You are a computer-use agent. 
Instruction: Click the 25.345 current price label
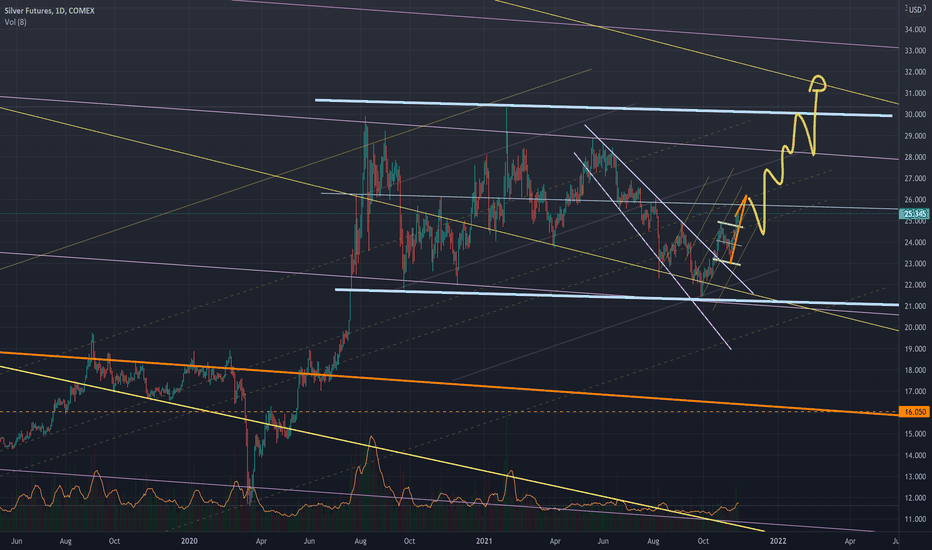pos(915,214)
